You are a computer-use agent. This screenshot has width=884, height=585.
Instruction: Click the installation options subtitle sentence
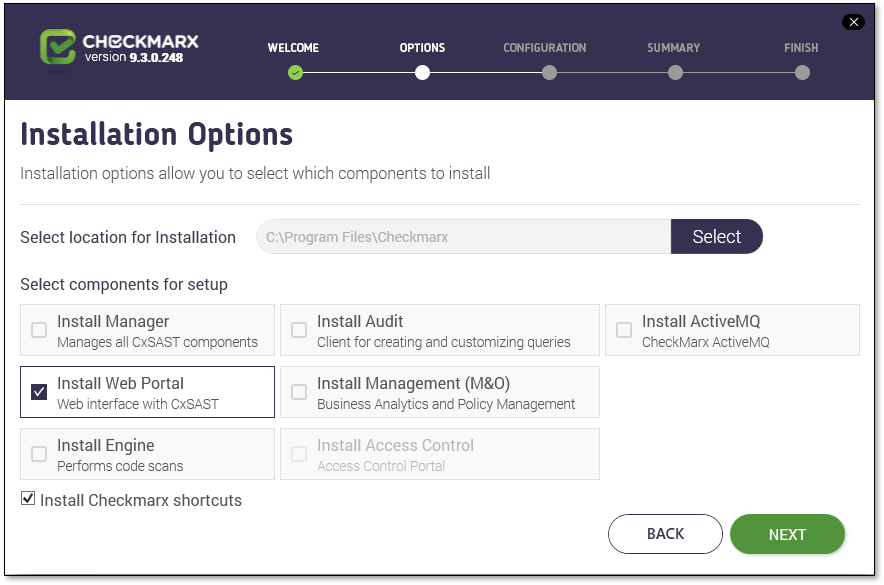click(x=255, y=174)
